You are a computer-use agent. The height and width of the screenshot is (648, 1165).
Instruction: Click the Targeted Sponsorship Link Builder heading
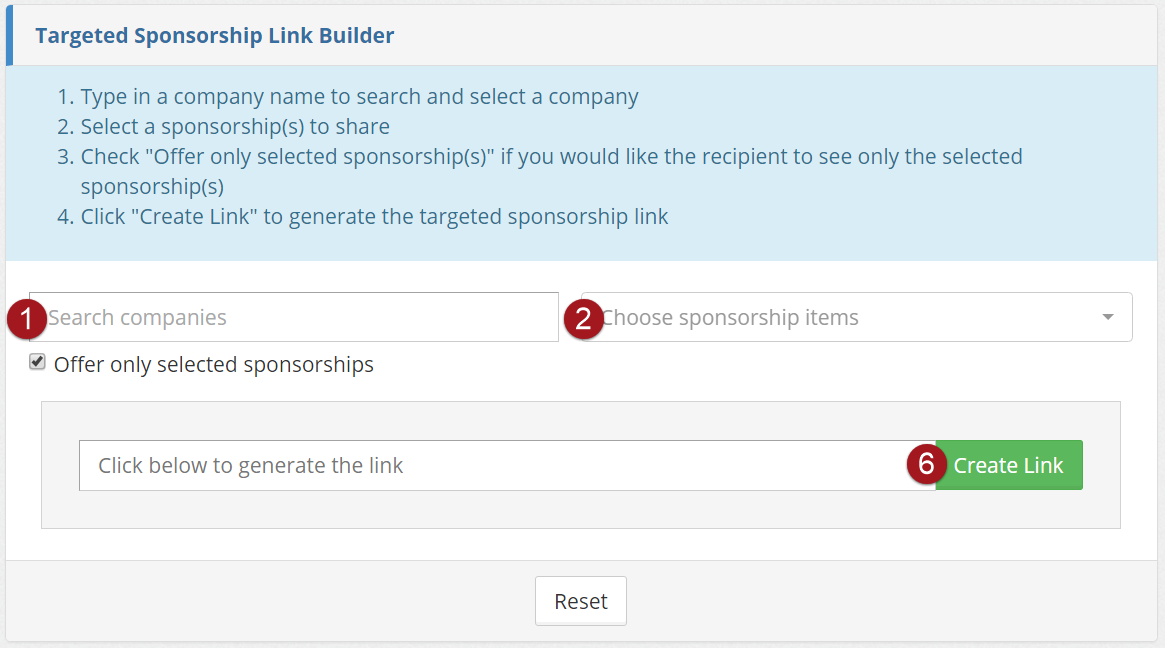point(215,36)
